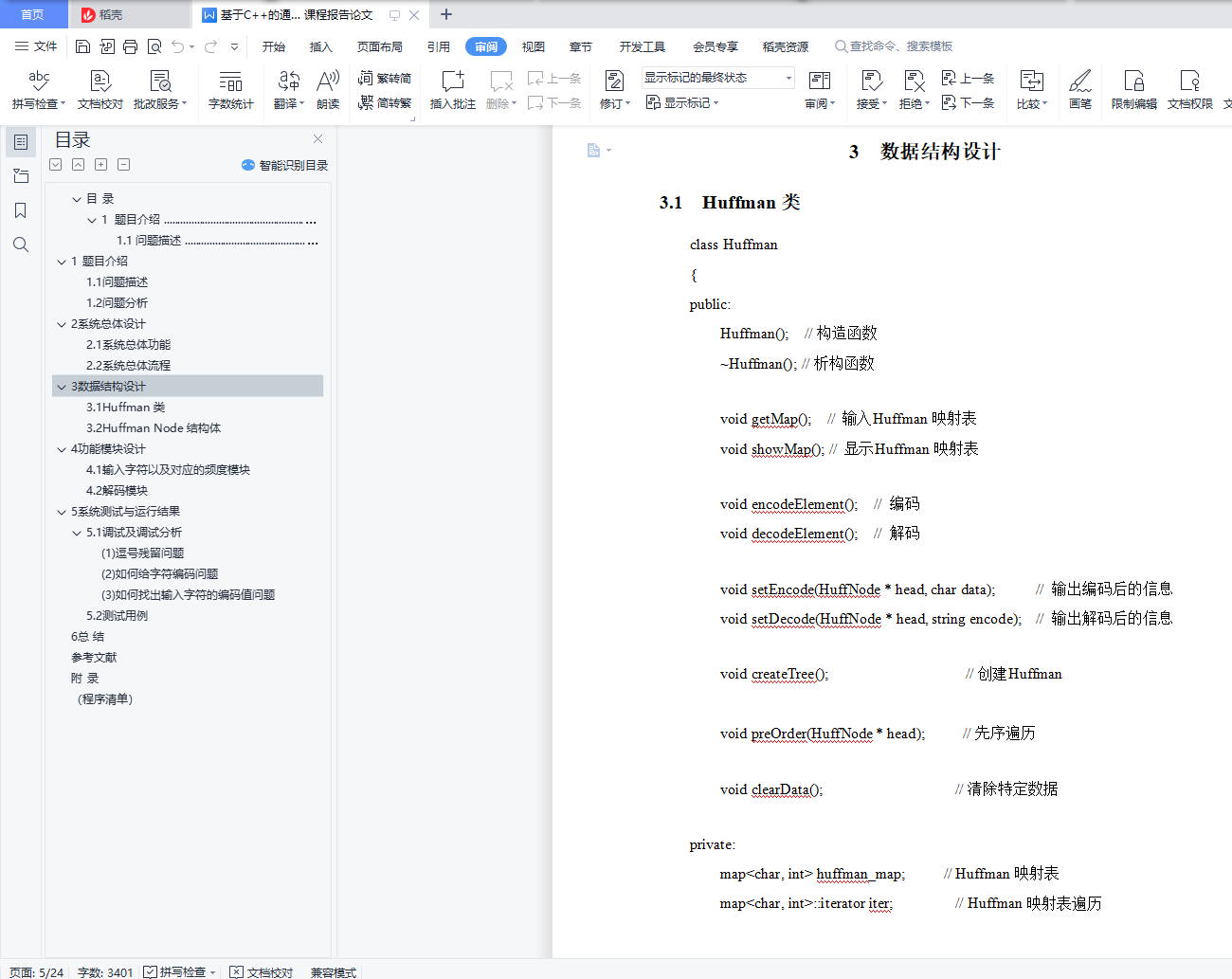Open 限制编辑 restrict editing

coord(1134,90)
